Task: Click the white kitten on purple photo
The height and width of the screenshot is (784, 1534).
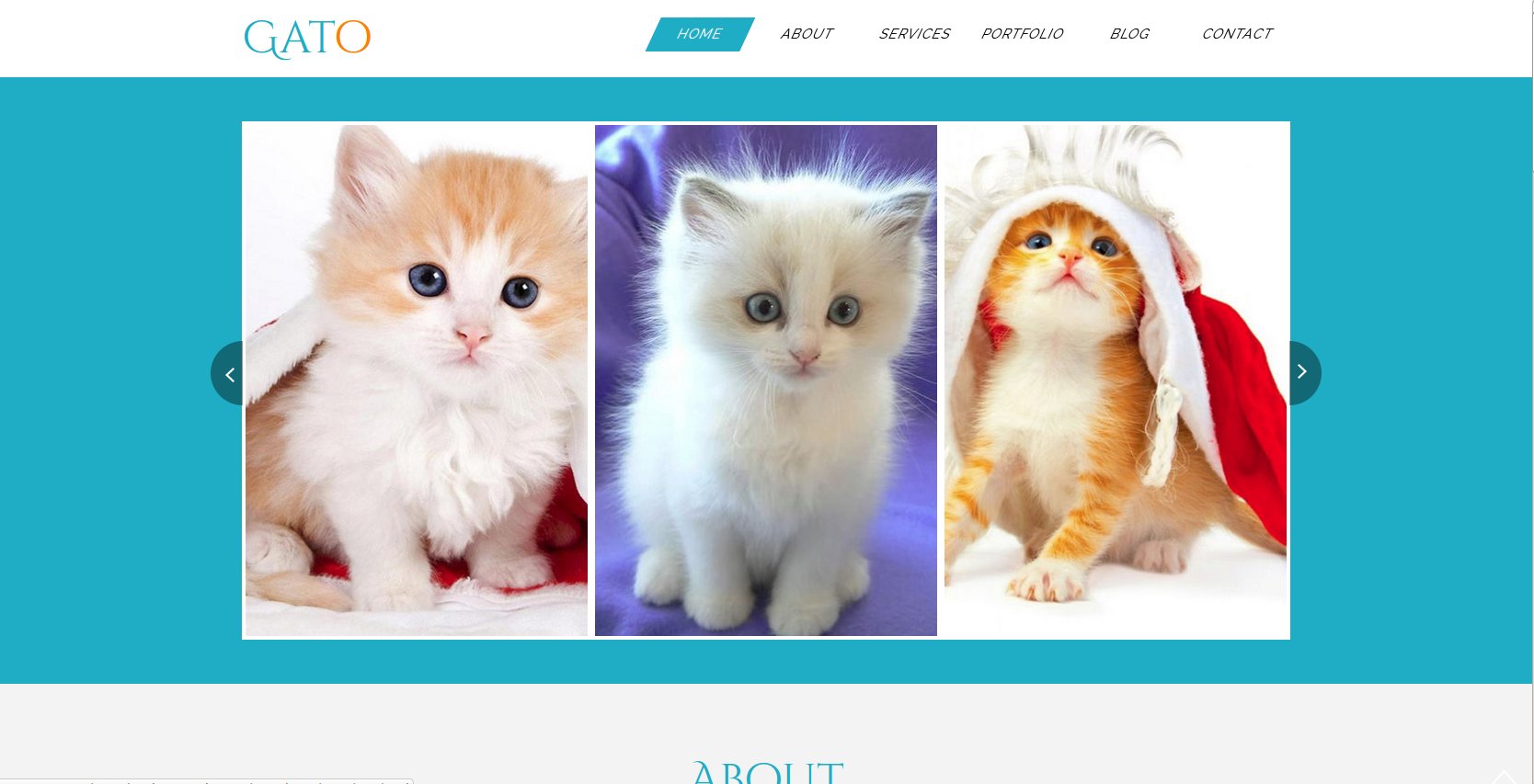Action: tap(766, 381)
